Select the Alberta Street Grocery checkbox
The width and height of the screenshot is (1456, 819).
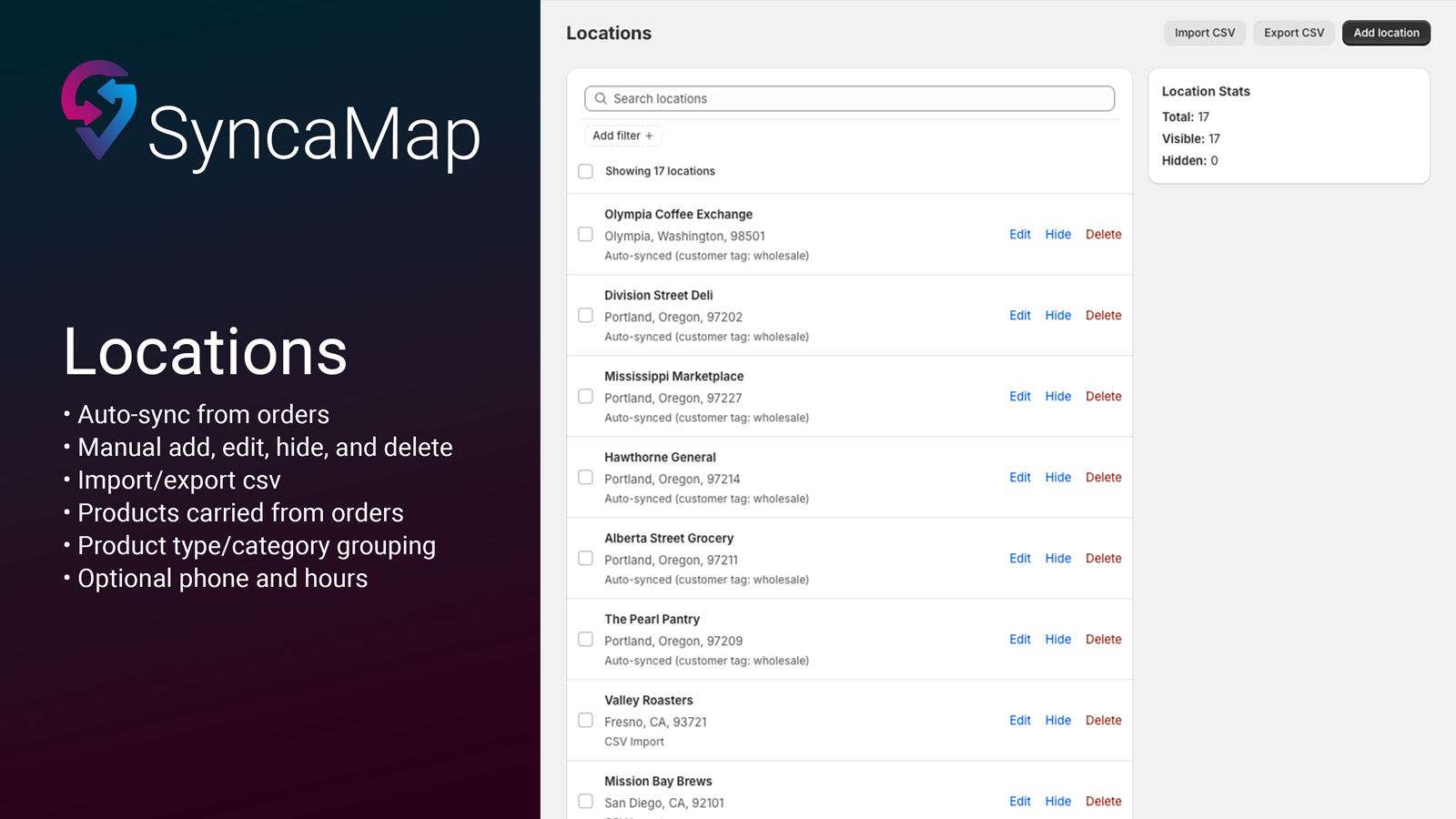[586, 558]
